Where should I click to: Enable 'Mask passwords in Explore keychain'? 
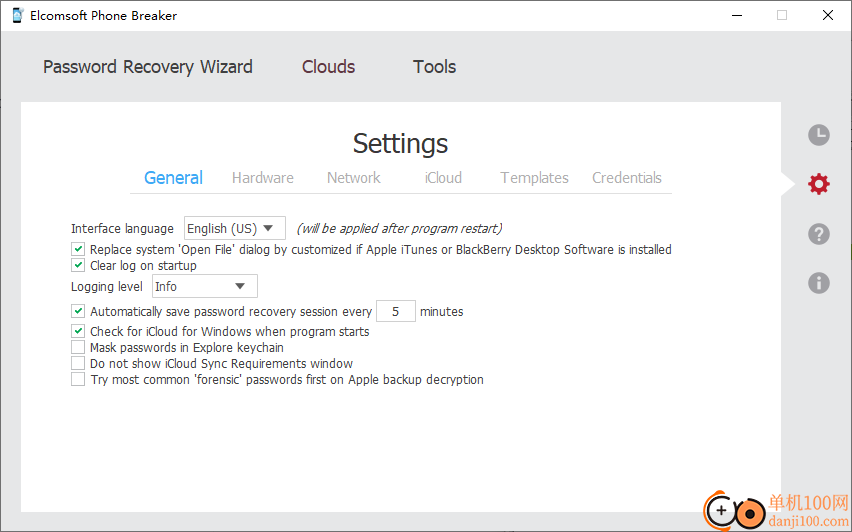pyautogui.click(x=78, y=347)
